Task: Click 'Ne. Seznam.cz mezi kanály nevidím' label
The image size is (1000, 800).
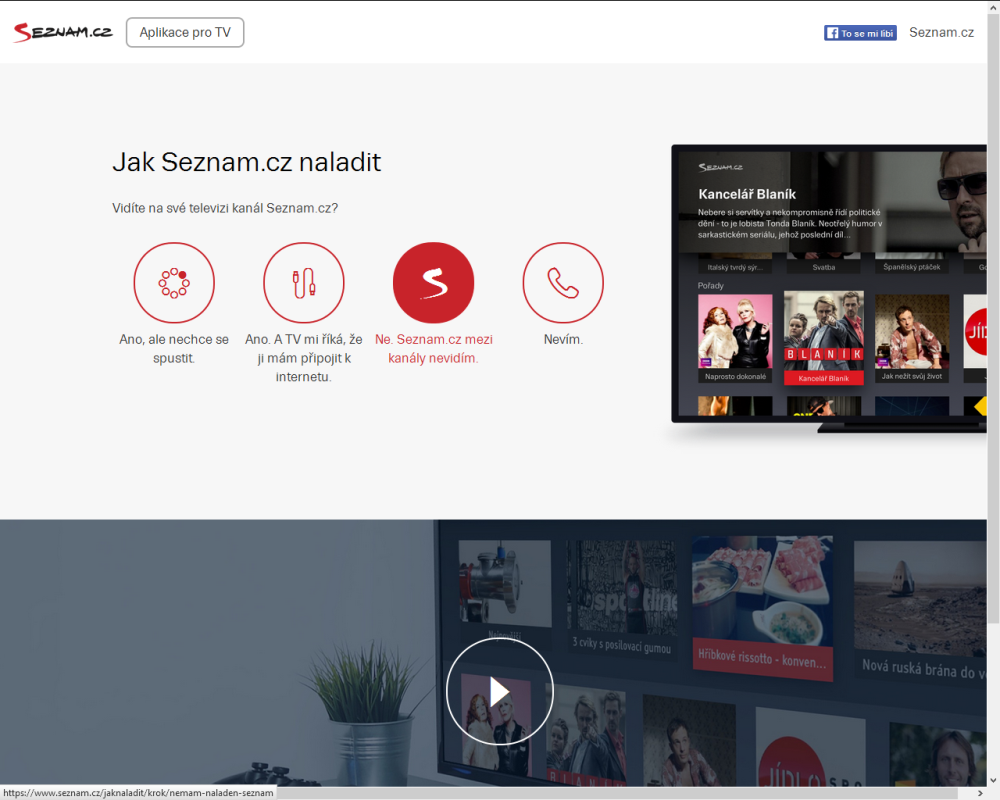Action: tap(434, 348)
